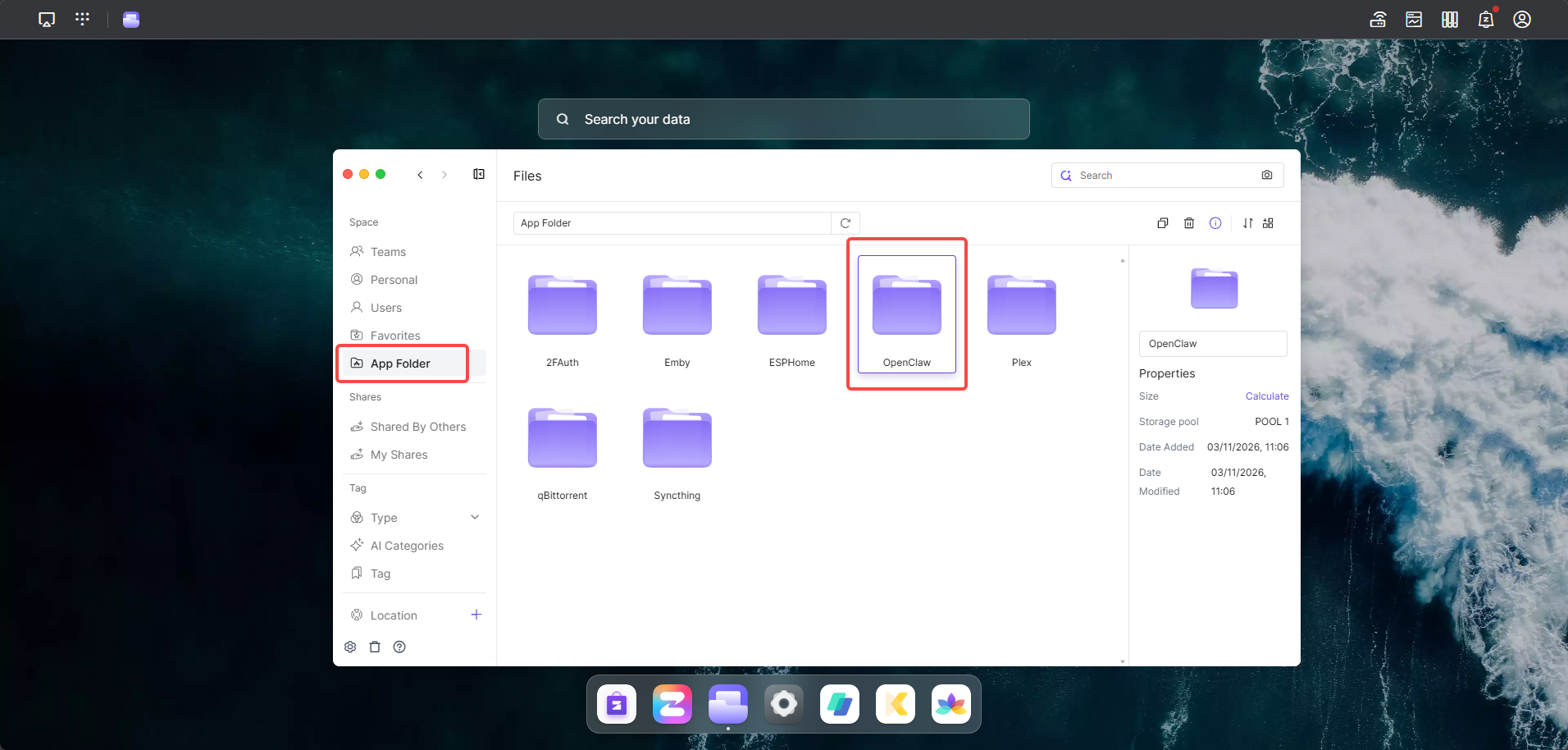
Task: Click the image search camera icon
Action: 1267,175
